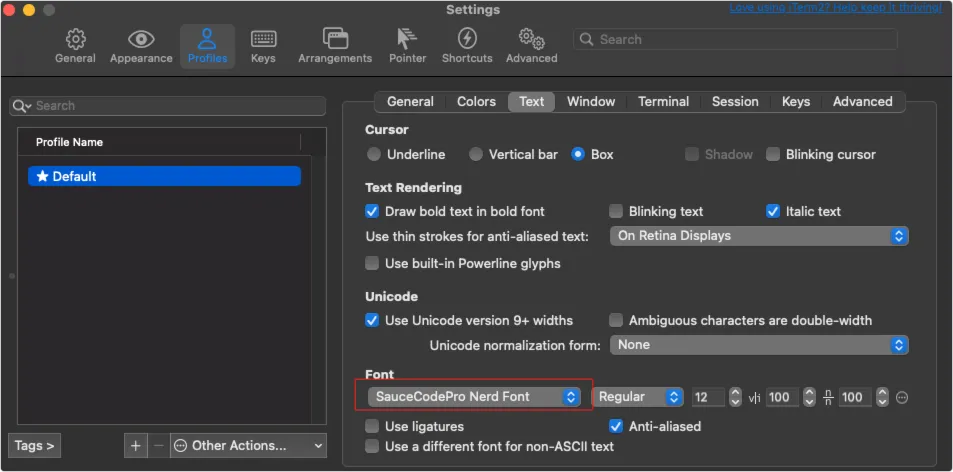Viewport: 953px width, 472px height.
Task: Click the Tags button
Action: (x=34, y=445)
